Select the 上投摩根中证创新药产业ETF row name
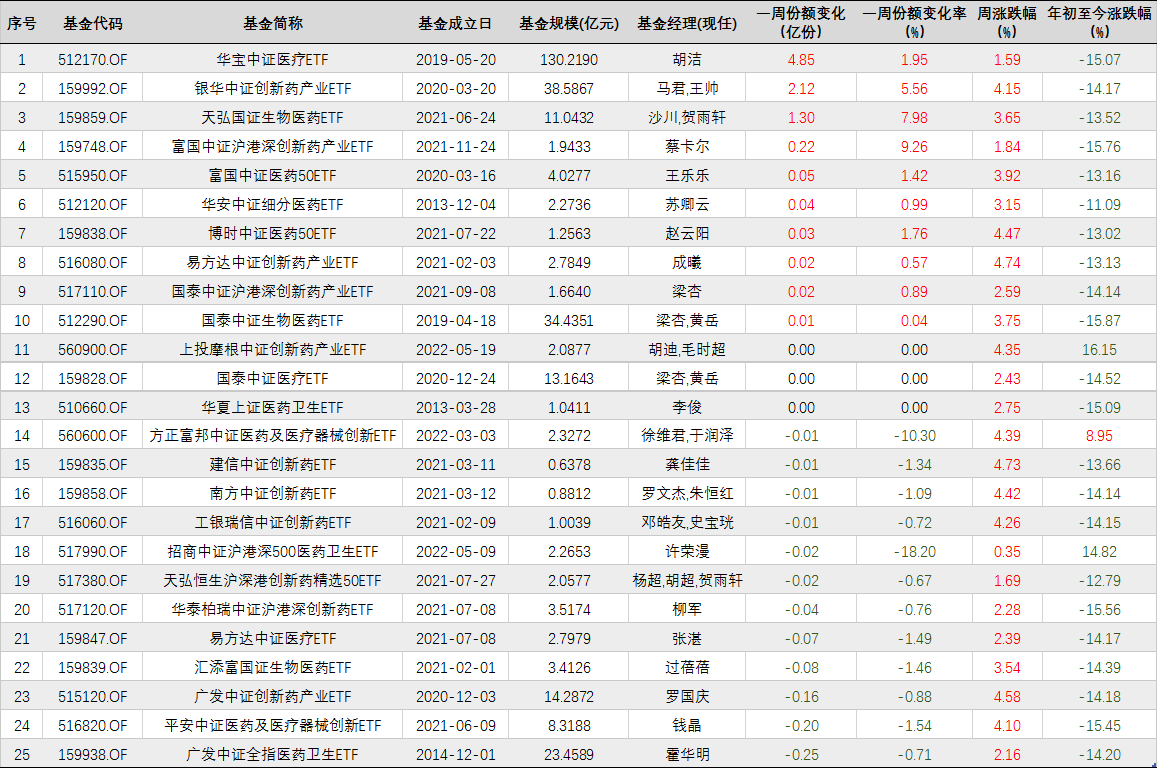 (272, 350)
